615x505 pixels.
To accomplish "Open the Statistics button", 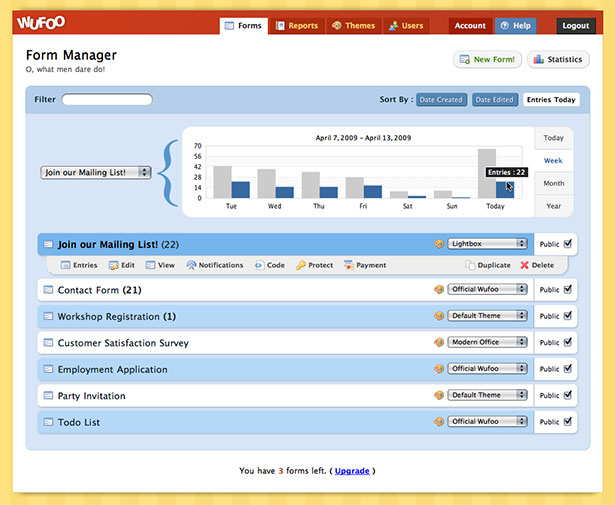I will click(558, 60).
